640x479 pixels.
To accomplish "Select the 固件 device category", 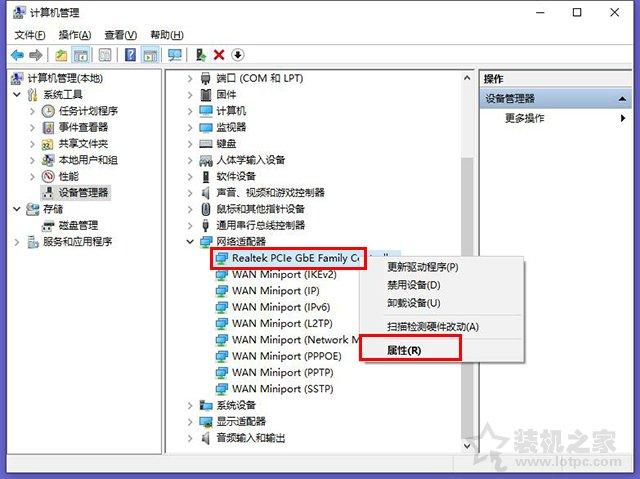I will click(x=226, y=95).
